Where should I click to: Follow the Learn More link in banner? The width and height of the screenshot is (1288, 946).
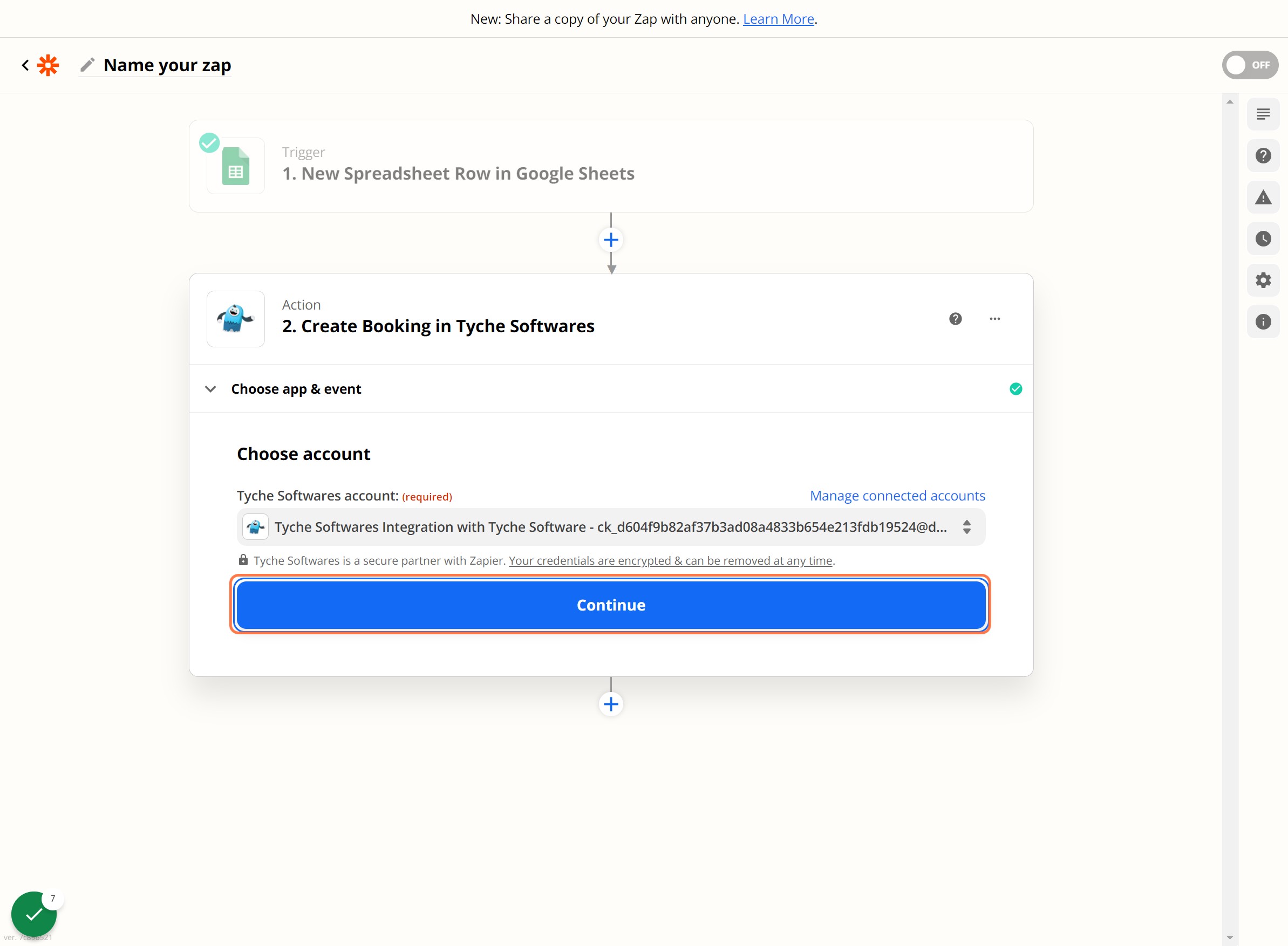778,19
